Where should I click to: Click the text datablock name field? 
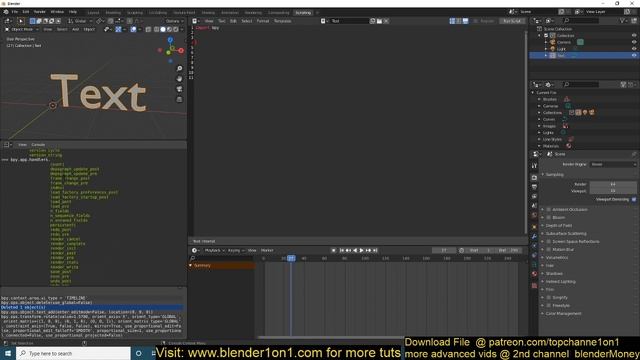pos(349,21)
